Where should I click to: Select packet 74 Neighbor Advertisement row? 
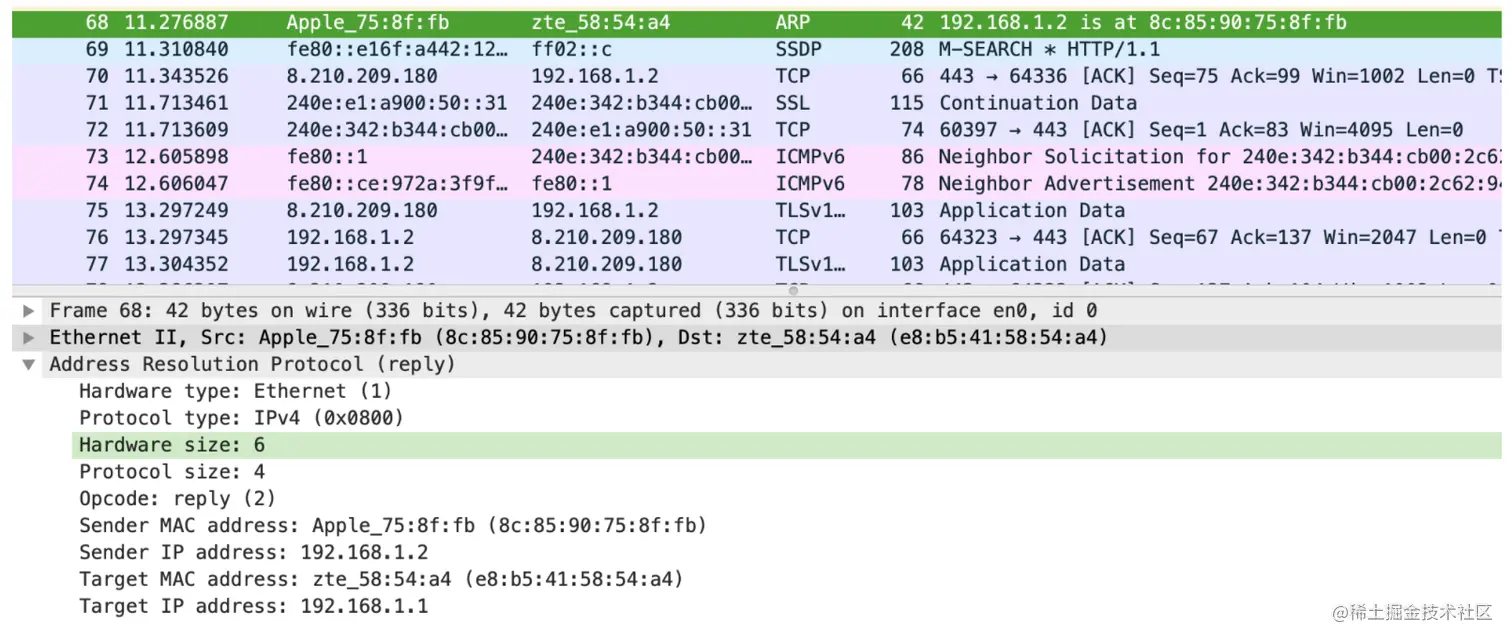(757, 184)
